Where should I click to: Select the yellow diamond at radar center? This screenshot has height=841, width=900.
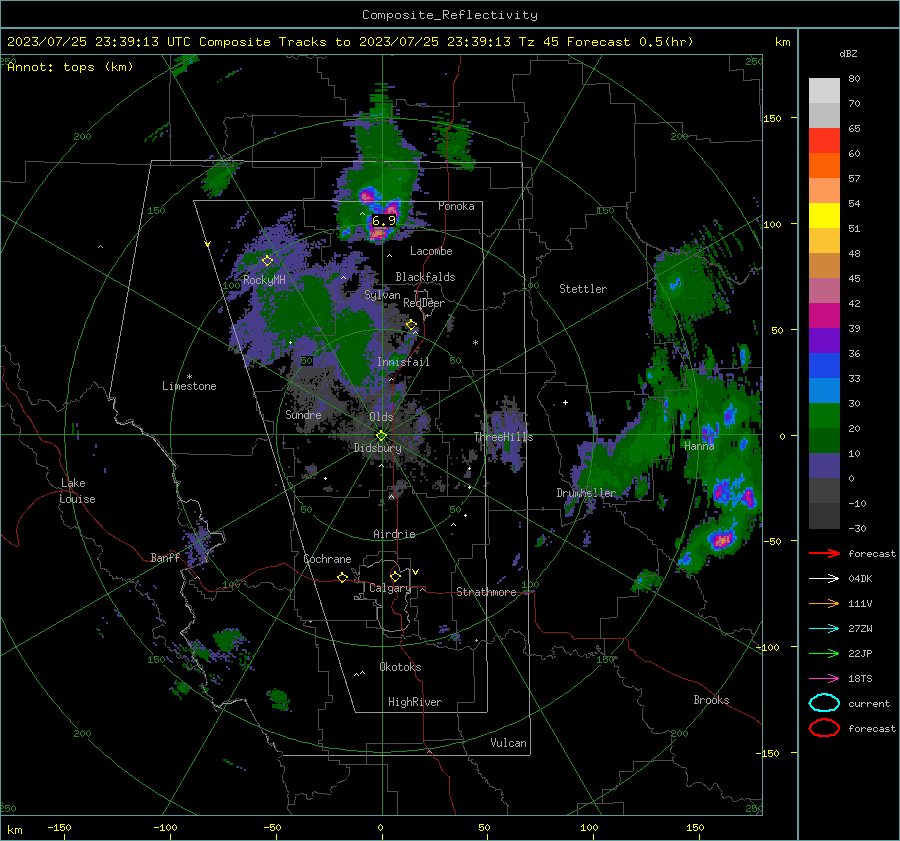click(381, 436)
